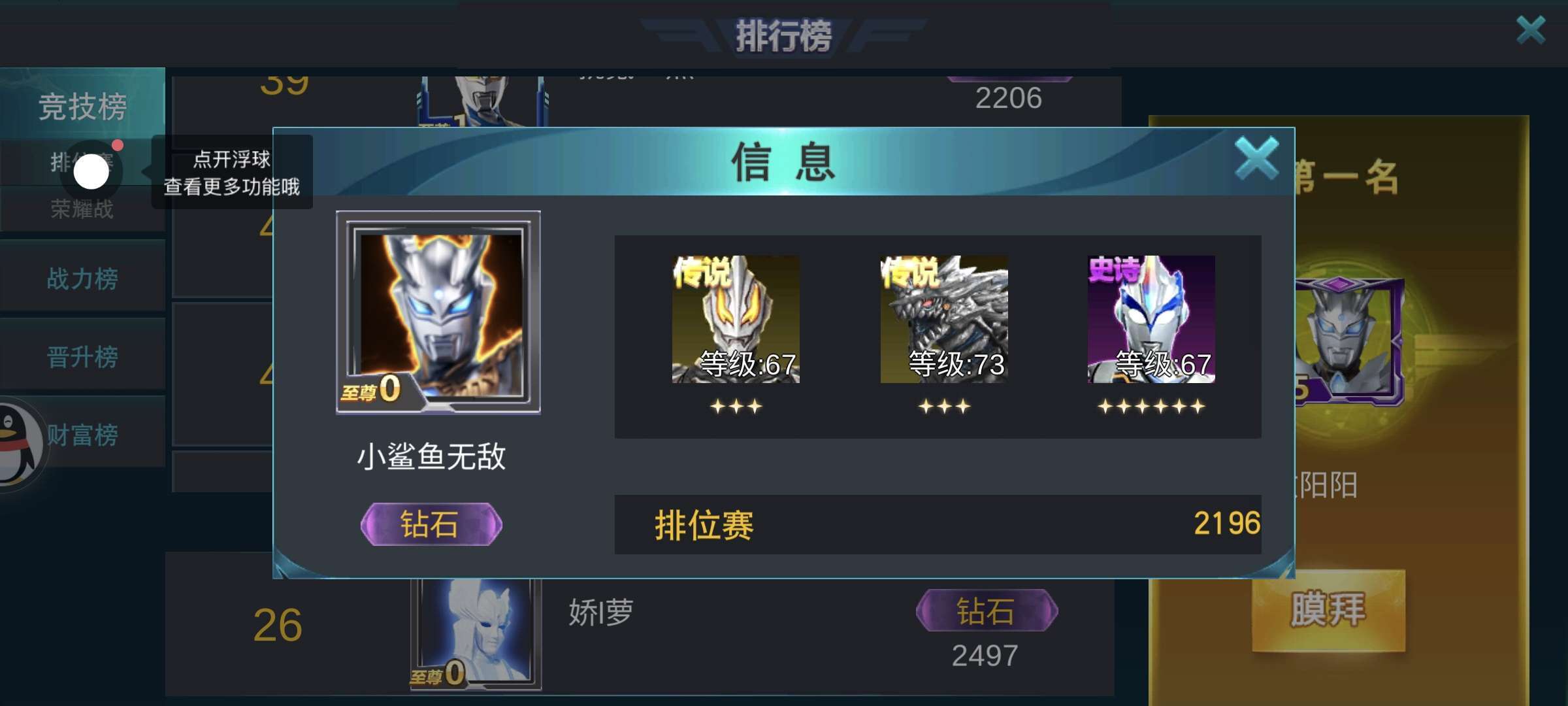Screen dimensions: 1568x706
Task: Open the 竞技榜 leaderboard tab
Action: click(x=82, y=105)
